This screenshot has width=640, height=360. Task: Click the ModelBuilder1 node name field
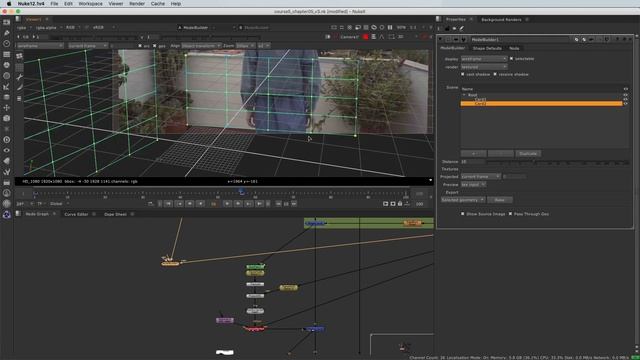coord(519,40)
